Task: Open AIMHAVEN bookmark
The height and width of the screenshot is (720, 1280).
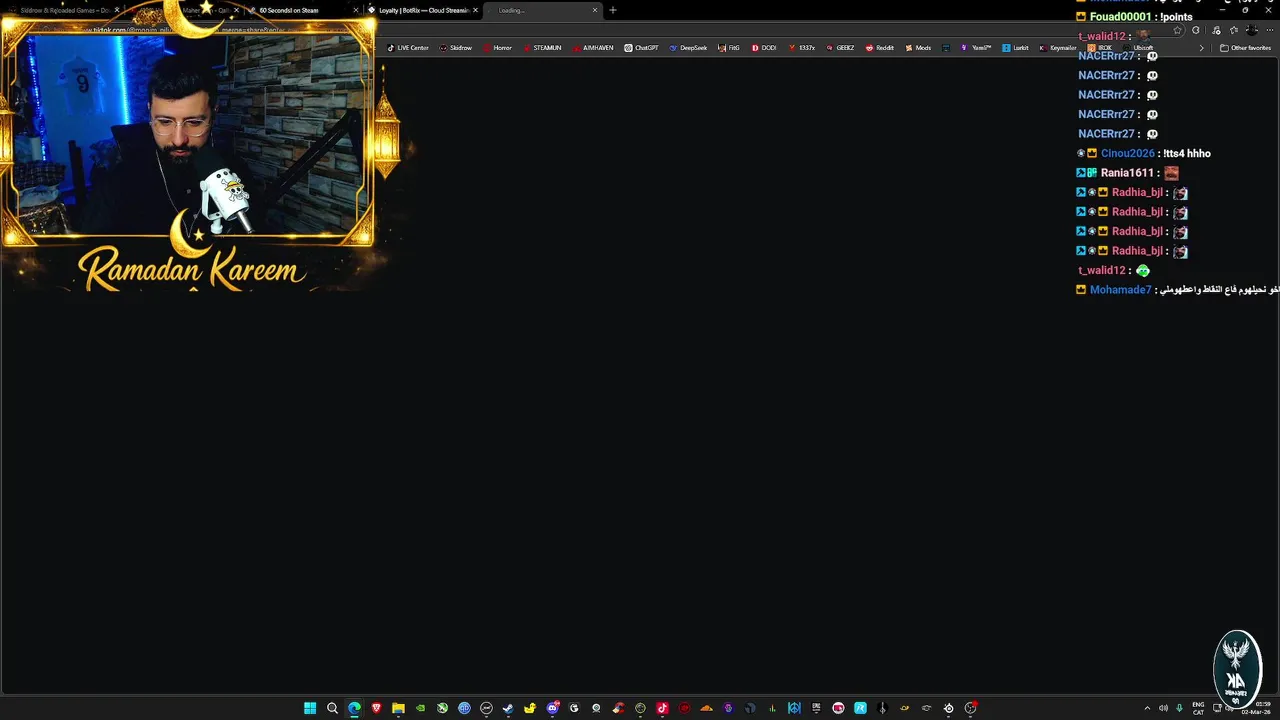Action: point(593,48)
